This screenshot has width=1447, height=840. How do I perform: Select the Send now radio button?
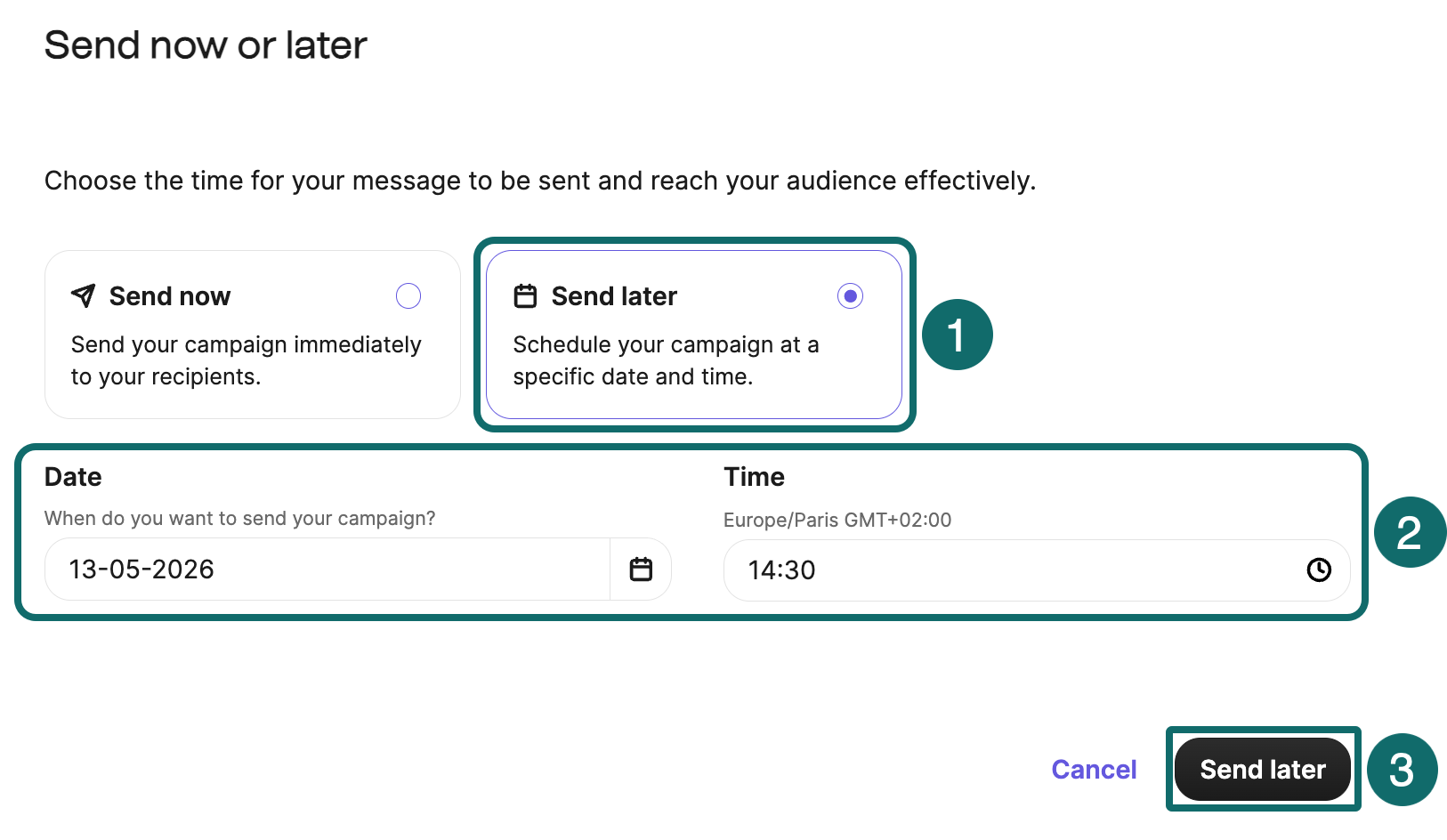[x=408, y=295]
